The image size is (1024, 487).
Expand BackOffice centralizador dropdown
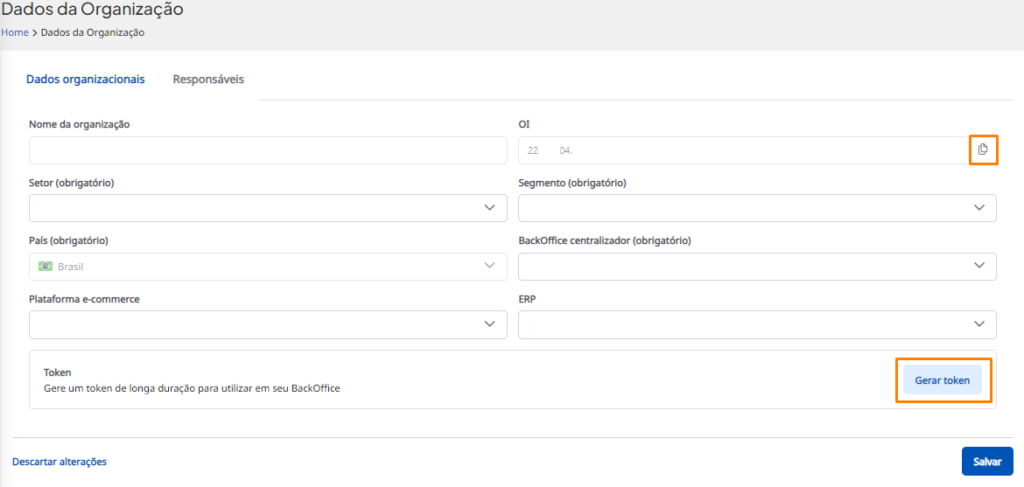(757, 266)
